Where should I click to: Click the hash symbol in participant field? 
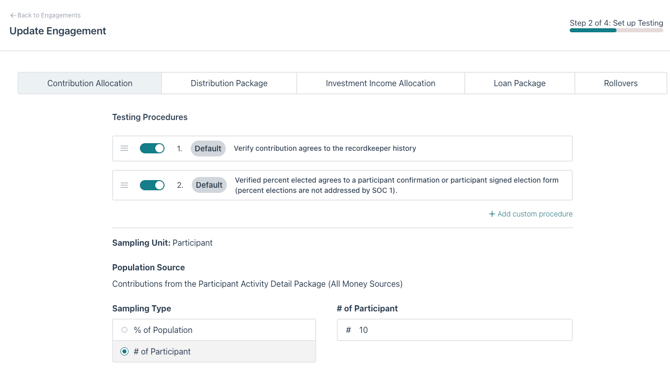348,330
